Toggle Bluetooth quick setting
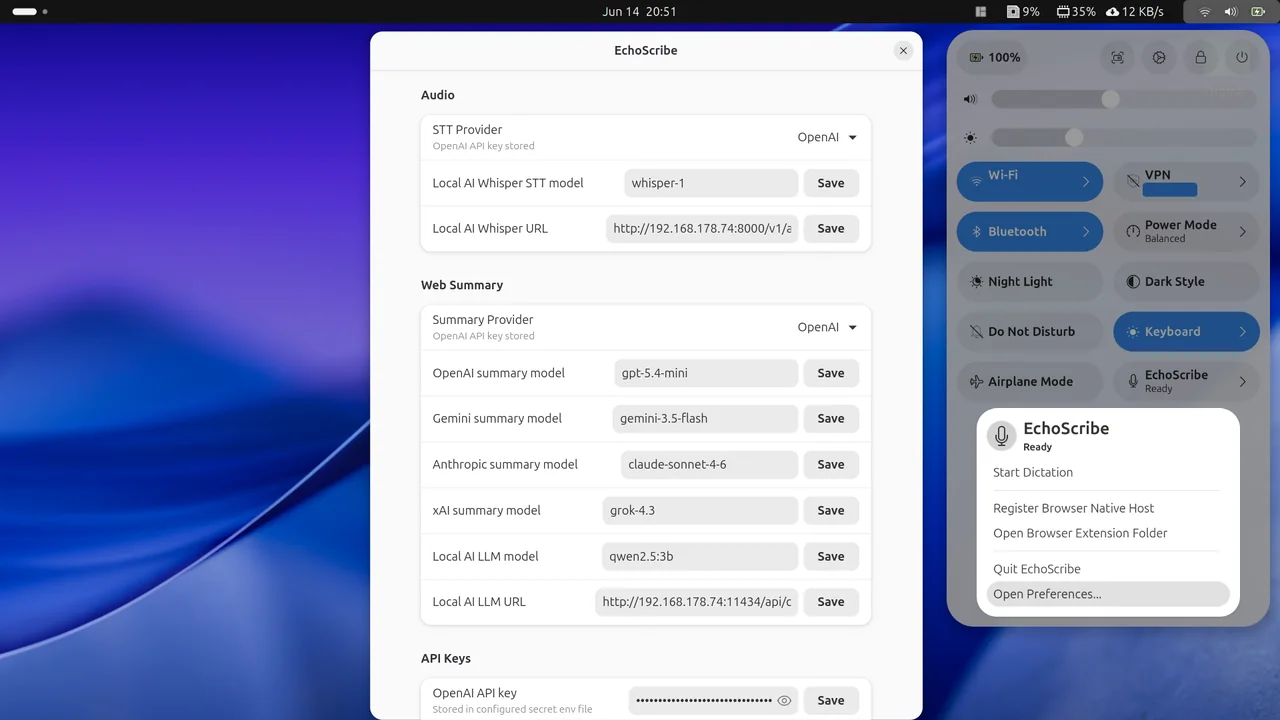Viewport: 1280px width, 720px height. pos(1013,231)
